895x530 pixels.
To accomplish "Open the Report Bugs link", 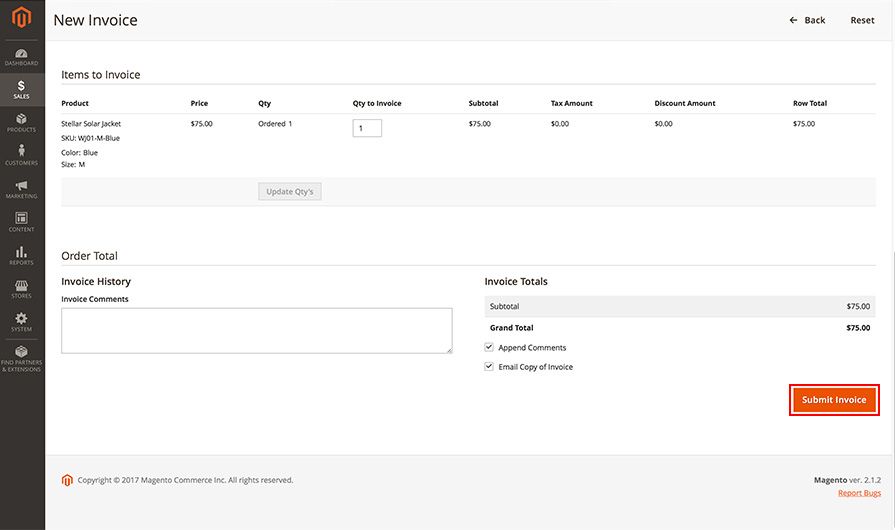I will pyautogui.click(x=859, y=493).
